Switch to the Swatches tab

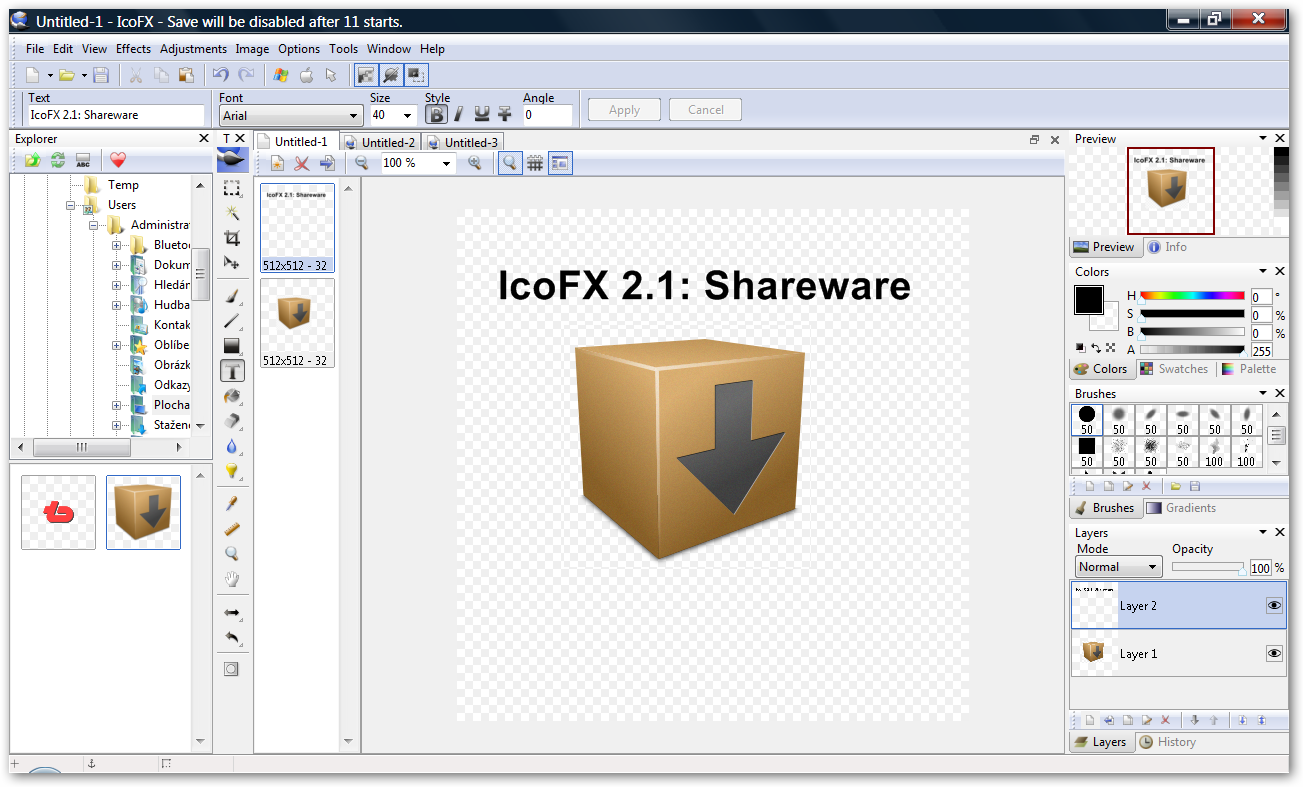point(1175,369)
